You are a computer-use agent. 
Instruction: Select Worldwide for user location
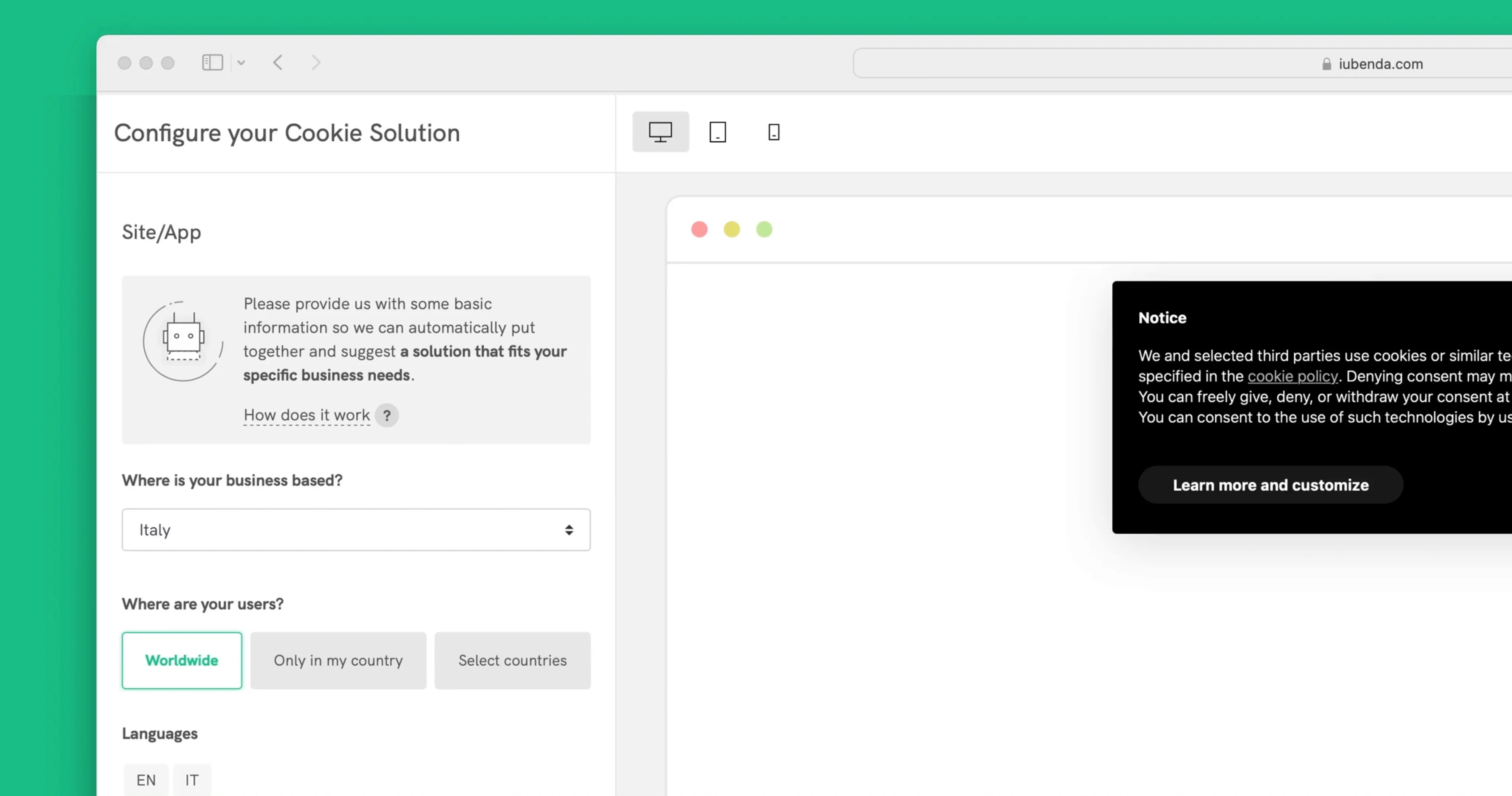click(182, 661)
